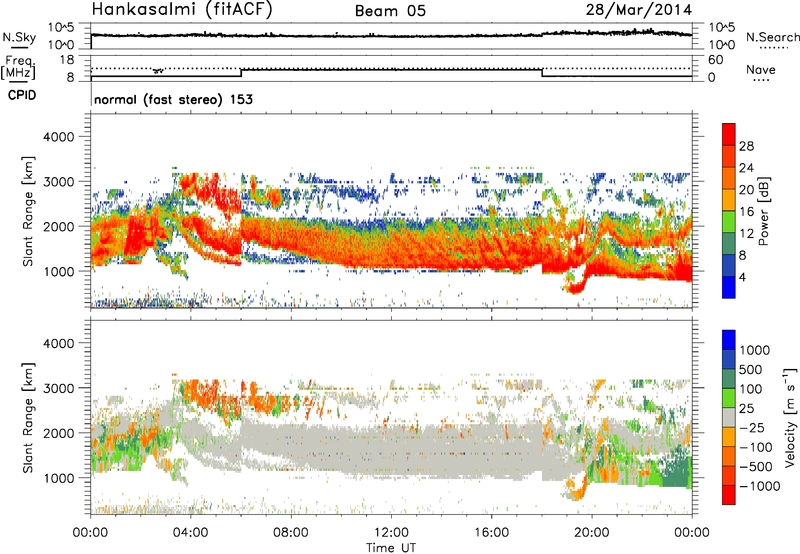Click the 12:00 time axis label
Image resolution: width=800 pixels, height=554 pixels.
tap(391, 533)
